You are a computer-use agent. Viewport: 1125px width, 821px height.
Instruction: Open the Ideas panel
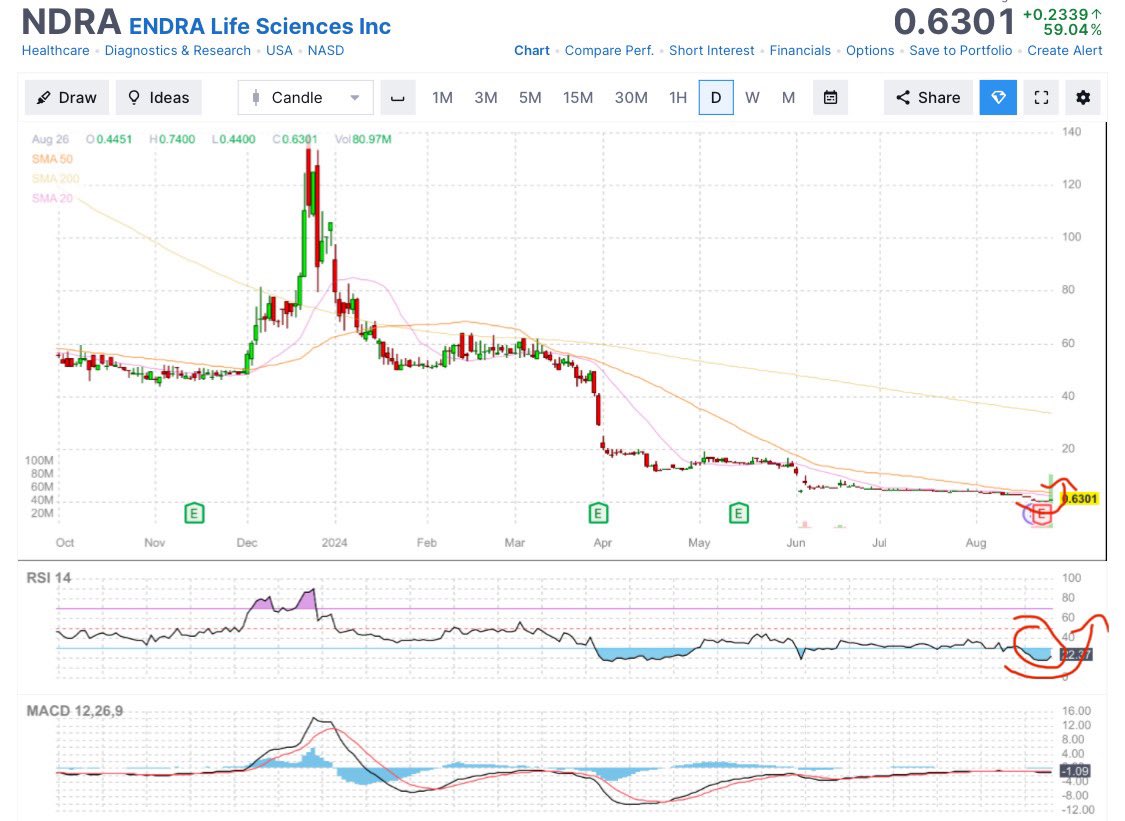(157, 97)
